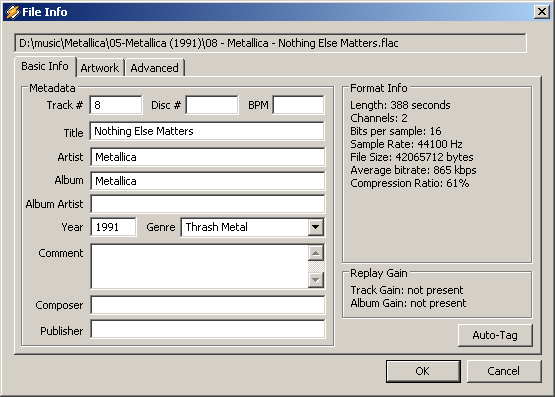This screenshot has width=555, height=397.
Task: Switch to the Basic Info tab
Action: click(45, 66)
